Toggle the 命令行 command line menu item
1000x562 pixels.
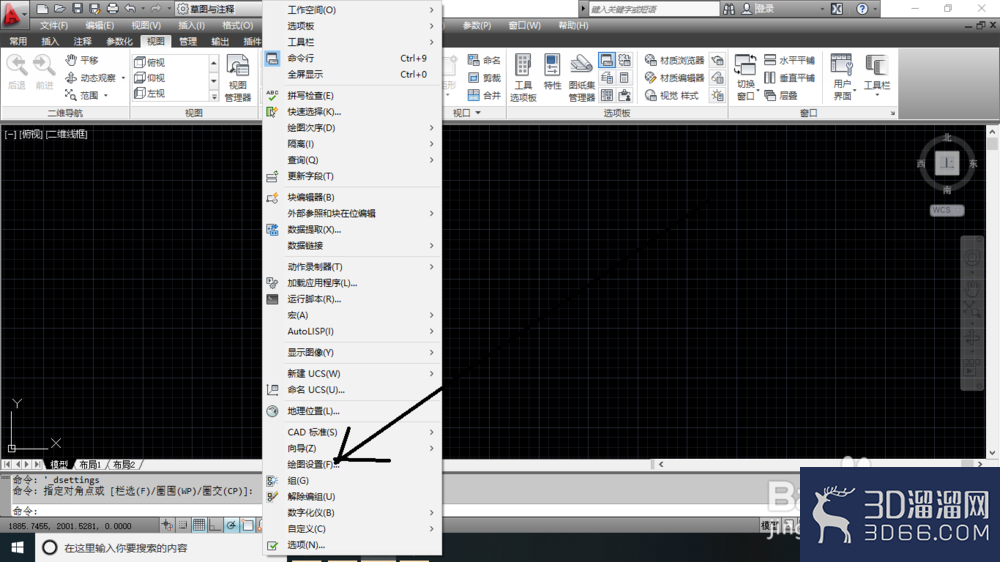[352, 58]
